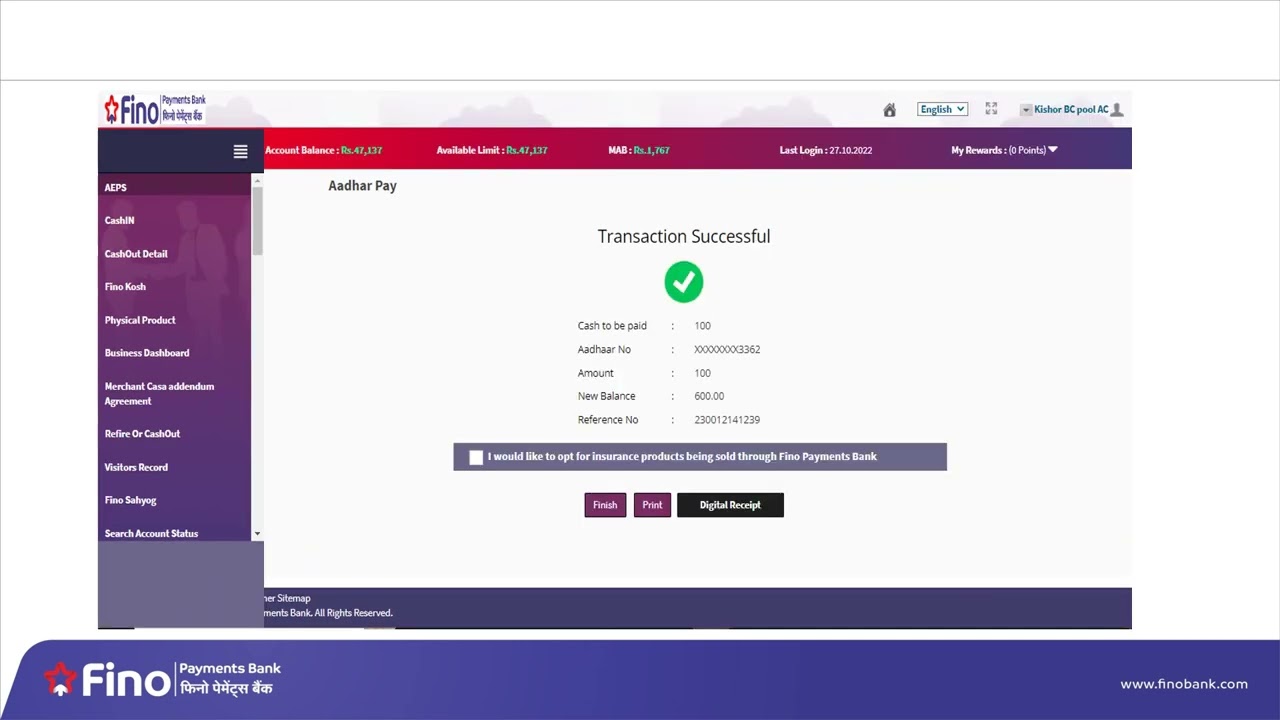Image resolution: width=1280 pixels, height=720 pixels.
Task: Click the Aadhar Pay page heading
Action: click(x=362, y=186)
